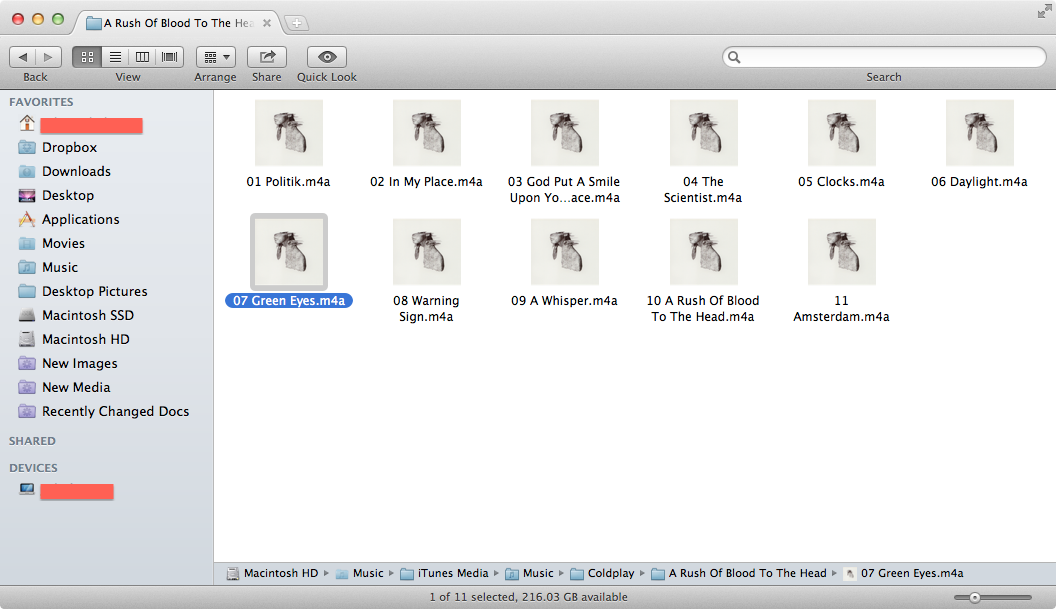The height and width of the screenshot is (609, 1056).
Task: Select 02 In My Place.m4a file
Action: click(427, 133)
